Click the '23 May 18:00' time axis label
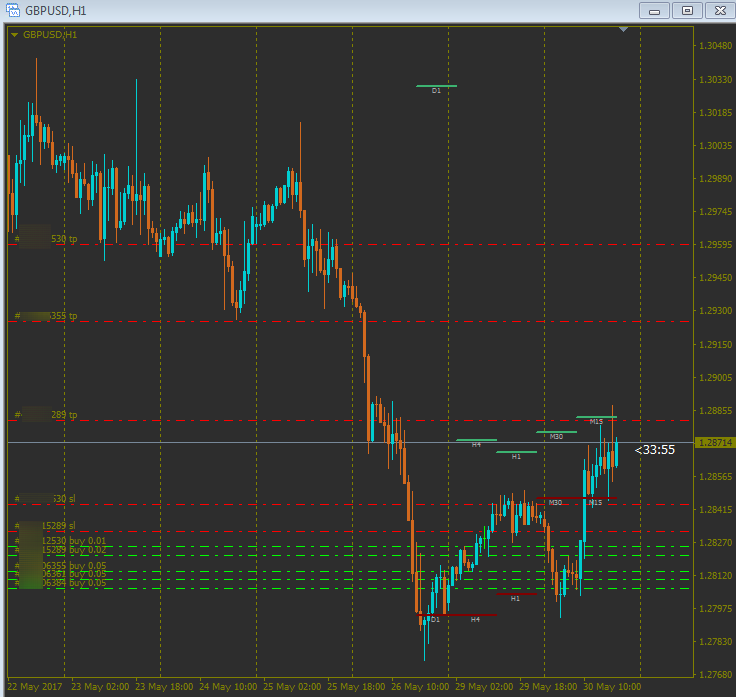This screenshot has width=736, height=697. point(164,687)
